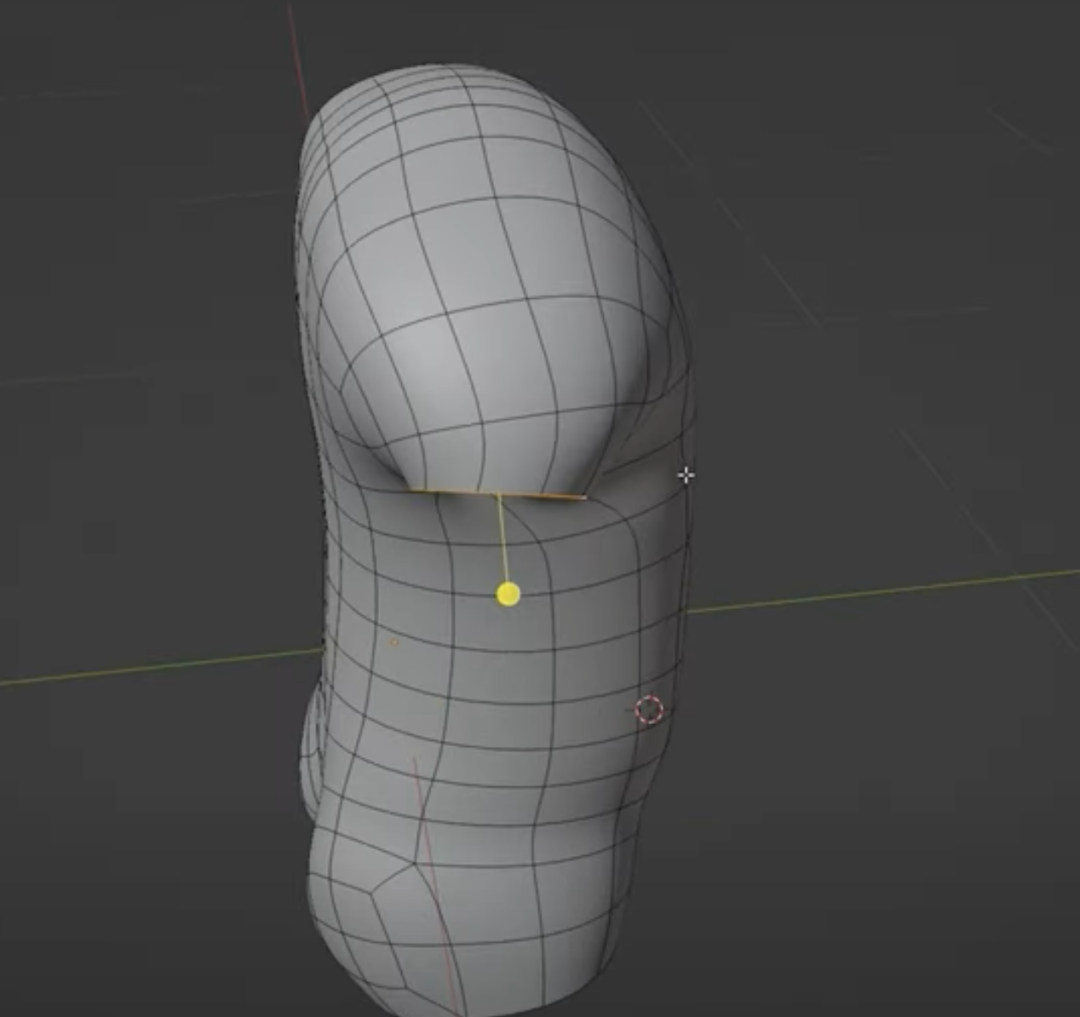
Task: Select the orange highlighted edge loop
Action: pyautogui.click(x=500, y=491)
